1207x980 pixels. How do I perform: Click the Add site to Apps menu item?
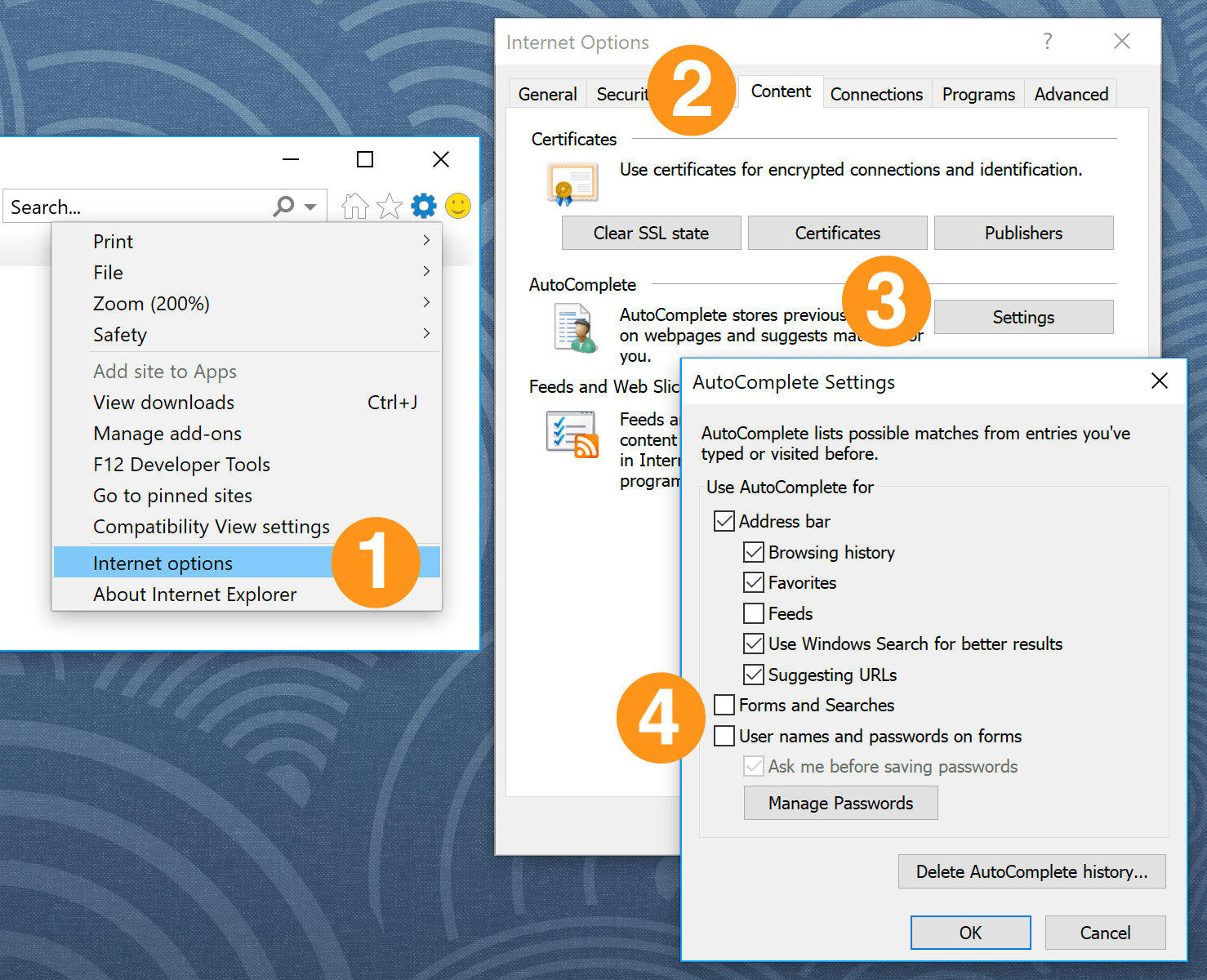247,372
